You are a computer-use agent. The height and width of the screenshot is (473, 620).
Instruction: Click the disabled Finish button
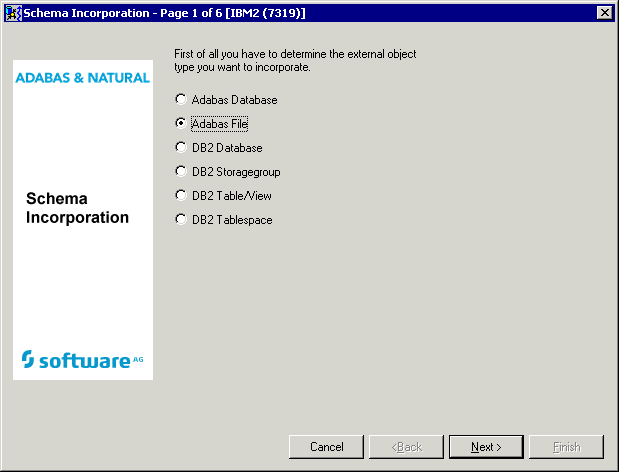[566, 447]
